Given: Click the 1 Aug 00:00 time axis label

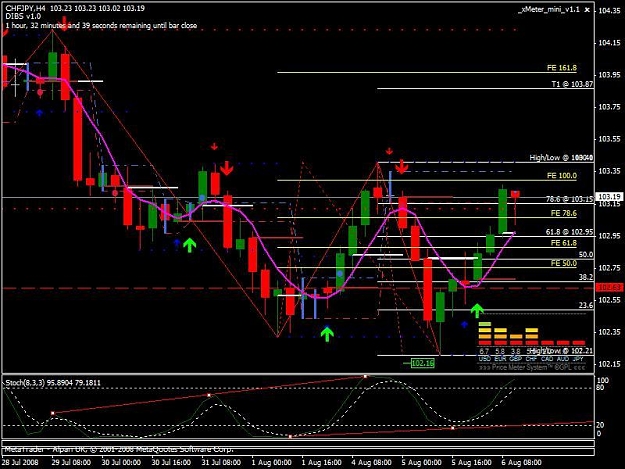Looking at the screenshot, I should click(x=272, y=463).
